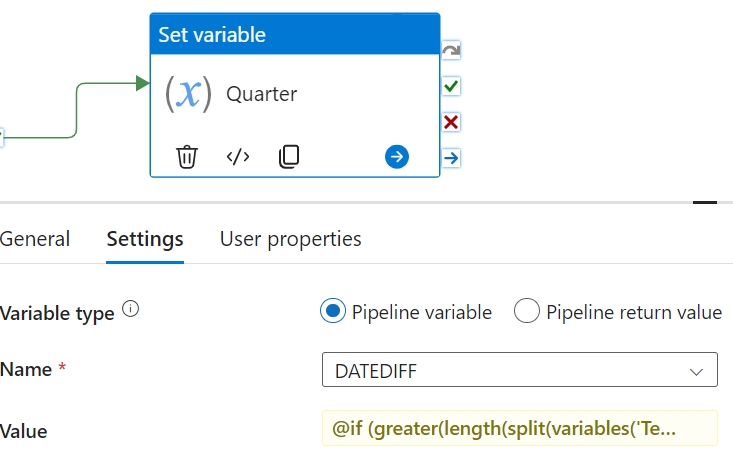Select the red X failure connector
This screenshot has width=733, height=451.
(451, 122)
